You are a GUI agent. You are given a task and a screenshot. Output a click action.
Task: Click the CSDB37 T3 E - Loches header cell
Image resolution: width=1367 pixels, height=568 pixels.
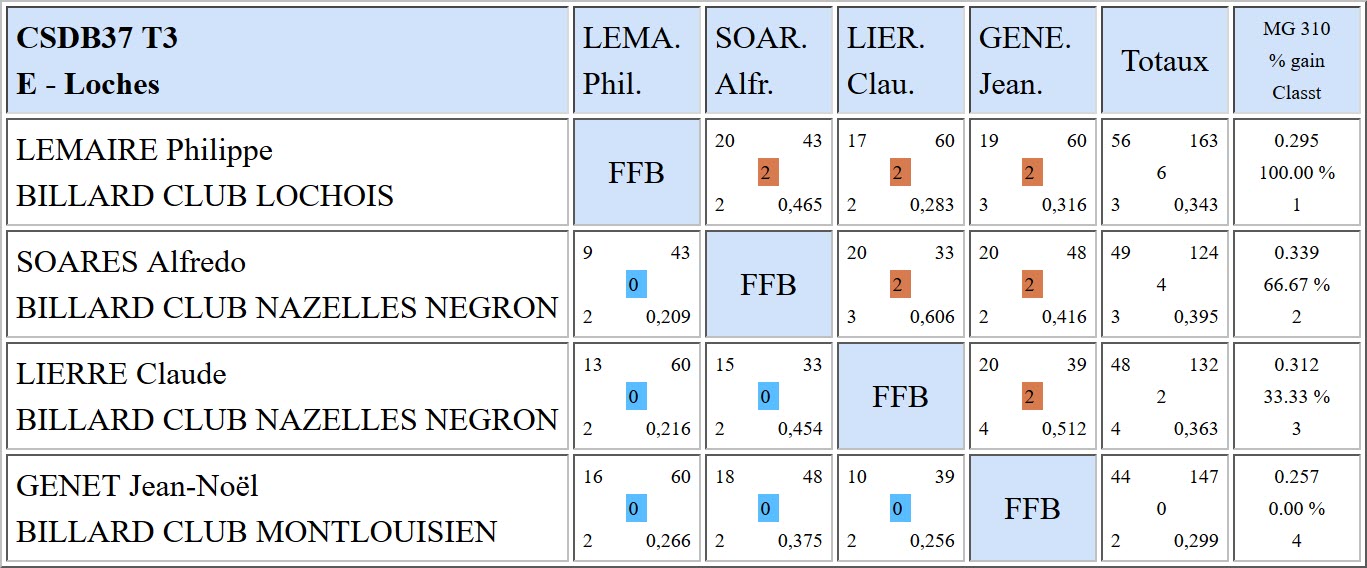pos(288,61)
